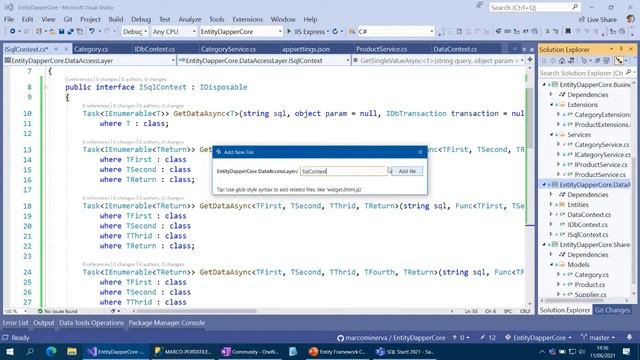Click the Windows taskbar search icon
The image size is (640, 360).
(x=30, y=351)
